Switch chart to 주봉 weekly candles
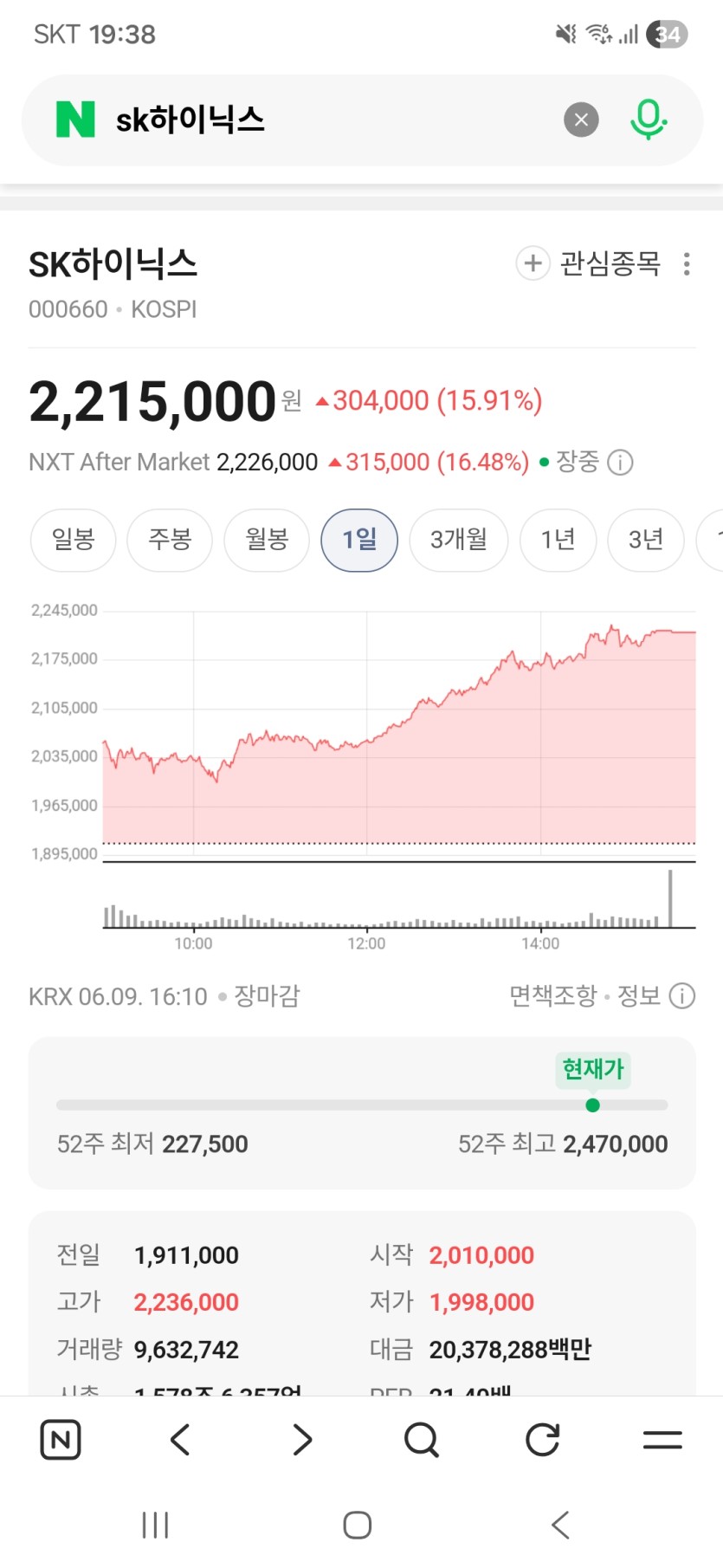The width and height of the screenshot is (723, 1568). click(x=170, y=540)
